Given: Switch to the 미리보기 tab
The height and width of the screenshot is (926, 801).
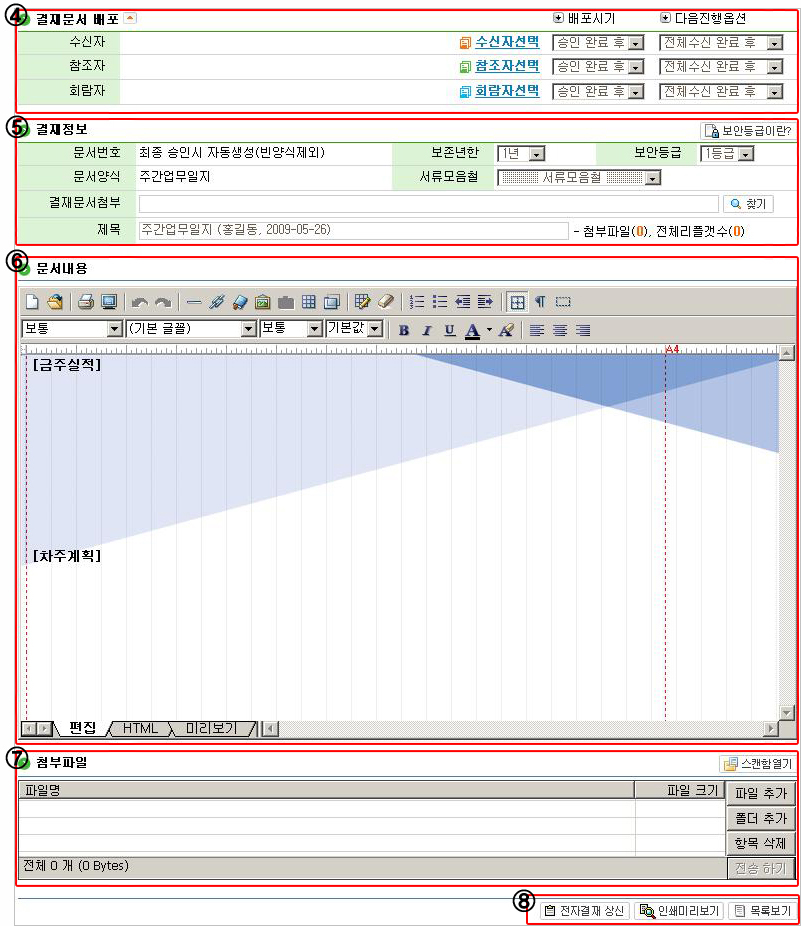Looking at the screenshot, I should (211, 728).
